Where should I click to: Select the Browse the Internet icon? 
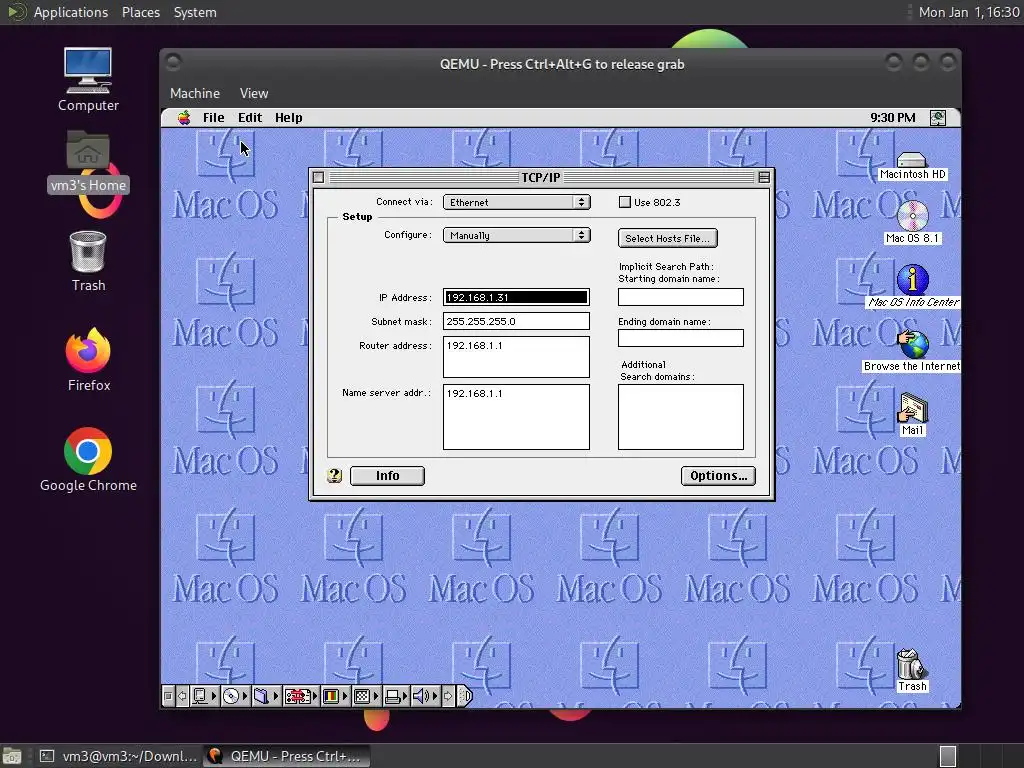[912, 351]
